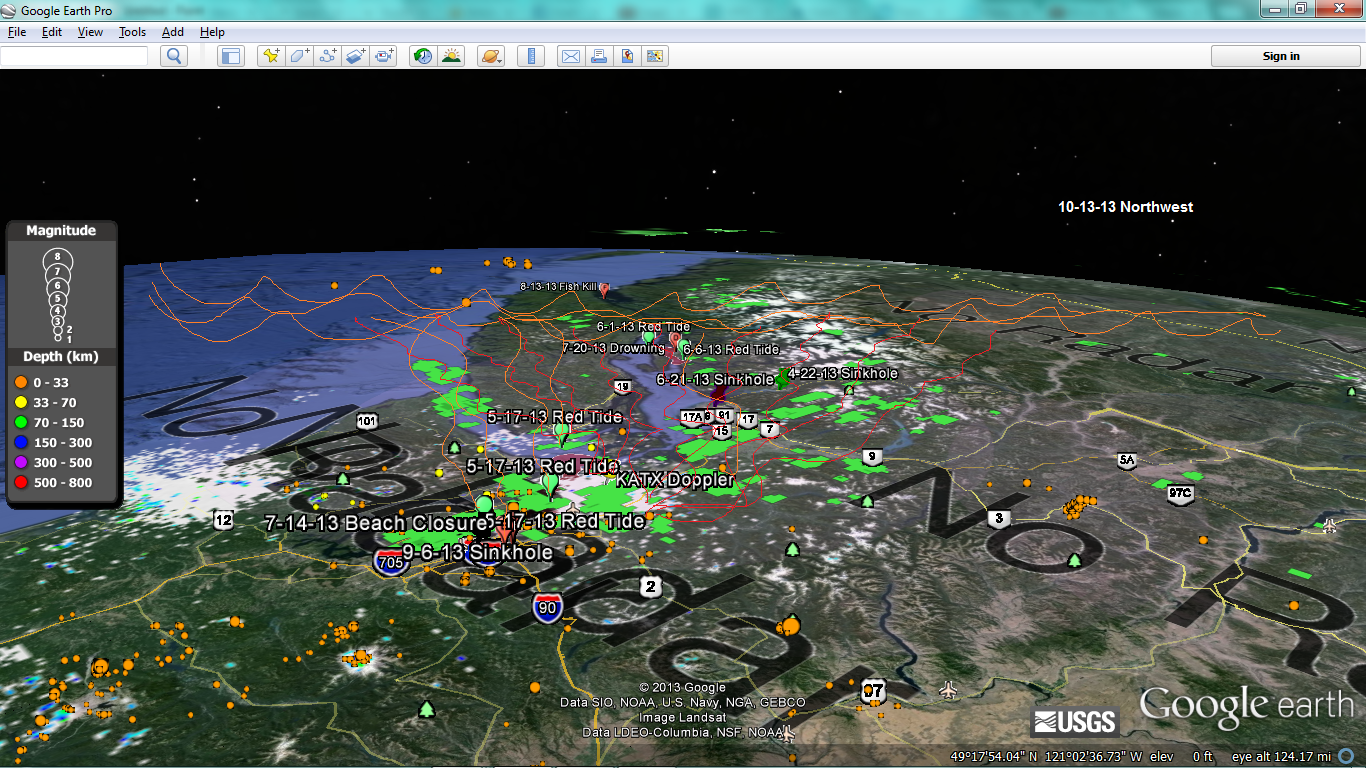
Task: Show historical imagery clock icon
Action: [423, 56]
